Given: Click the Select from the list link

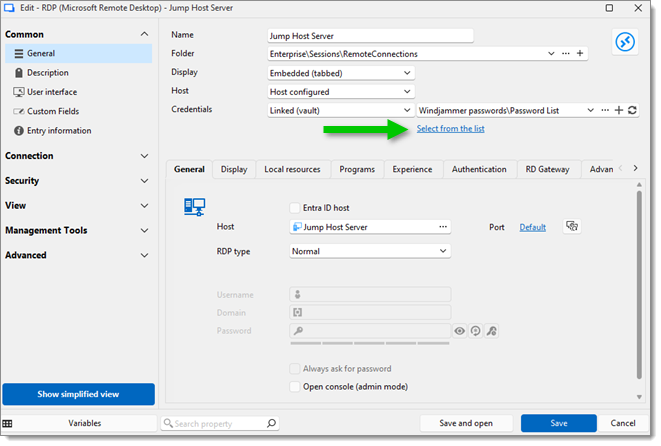Looking at the screenshot, I should point(450,129).
